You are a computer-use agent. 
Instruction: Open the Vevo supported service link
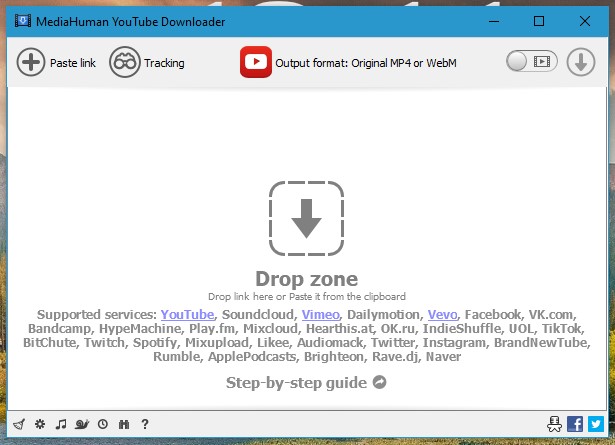pos(442,314)
